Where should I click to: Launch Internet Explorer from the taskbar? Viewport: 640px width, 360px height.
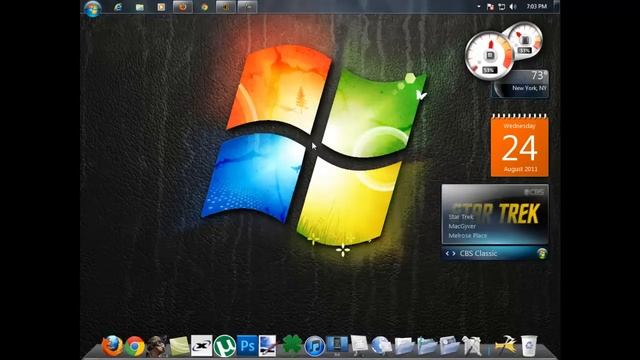click(x=118, y=7)
